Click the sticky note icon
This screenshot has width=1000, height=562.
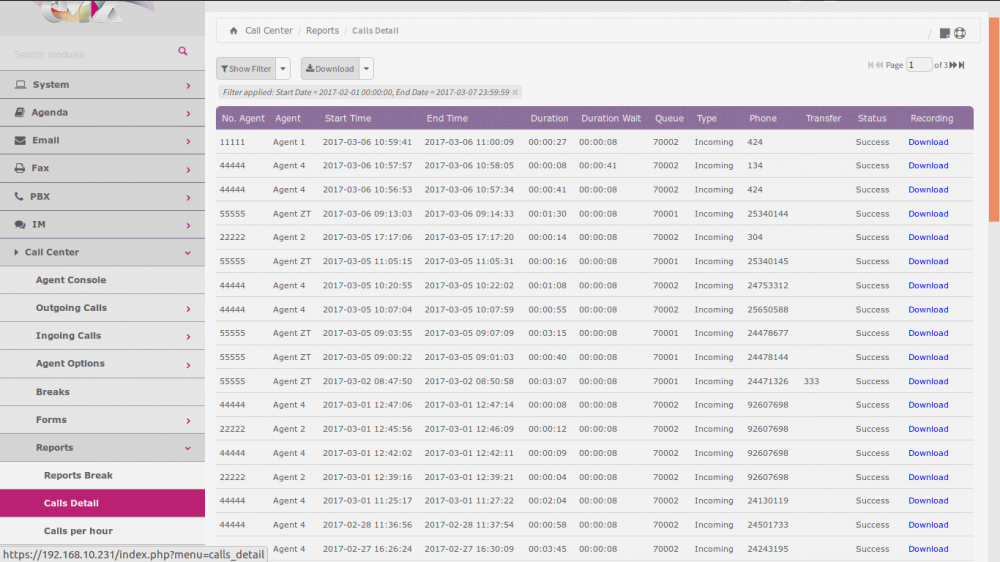pos(945,33)
